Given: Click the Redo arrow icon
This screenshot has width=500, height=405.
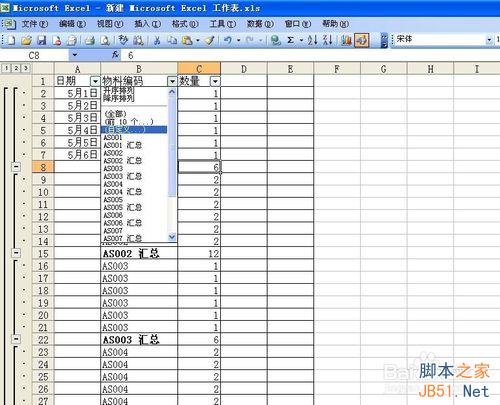Looking at the screenshot, I should (250, 40).
